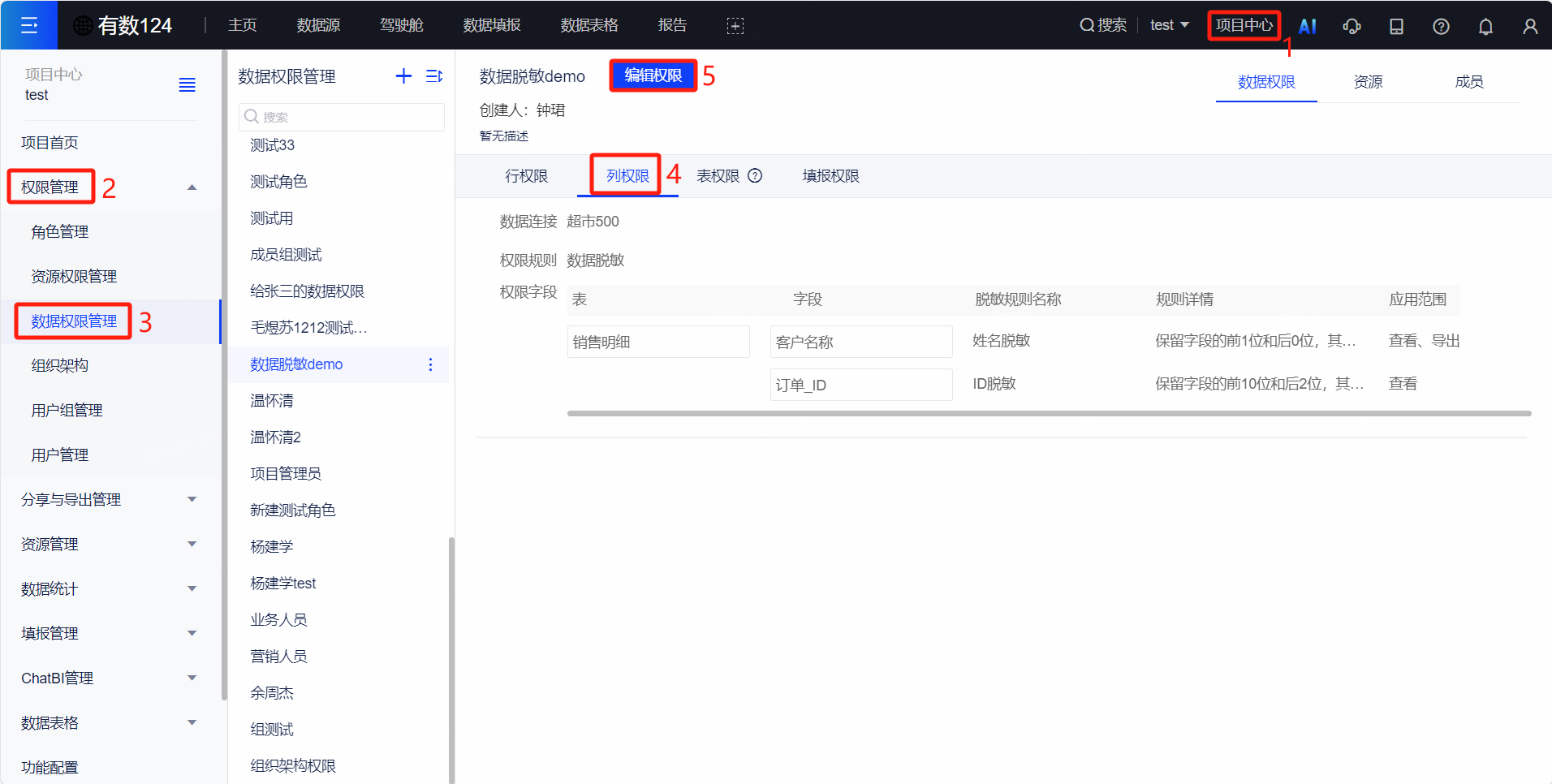Open the test project dropdown
The height and width of the screenshot is (784, 1552).
(x=1169, y=25)
